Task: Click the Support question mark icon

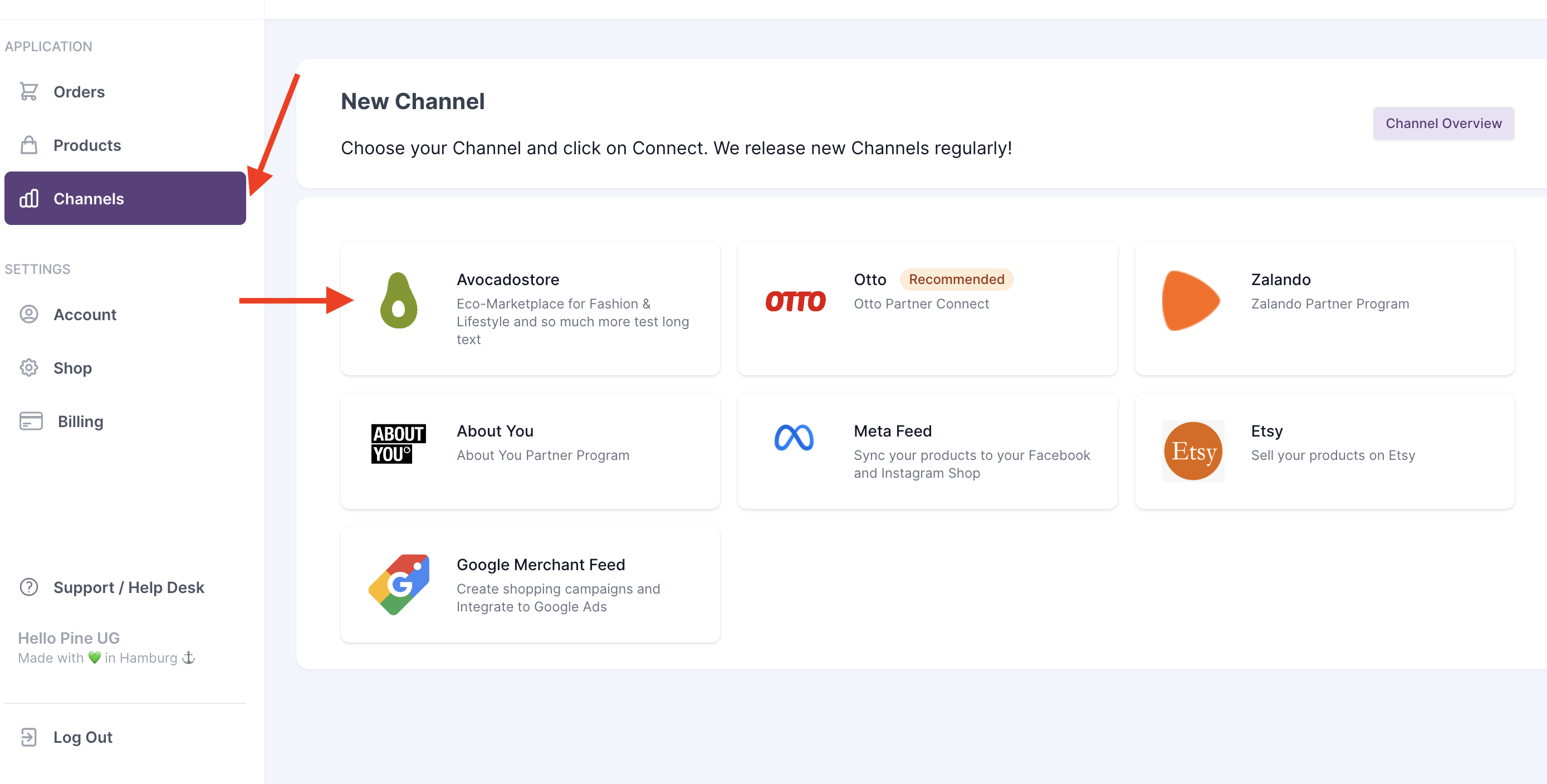Action: click(x=28, y=586)
